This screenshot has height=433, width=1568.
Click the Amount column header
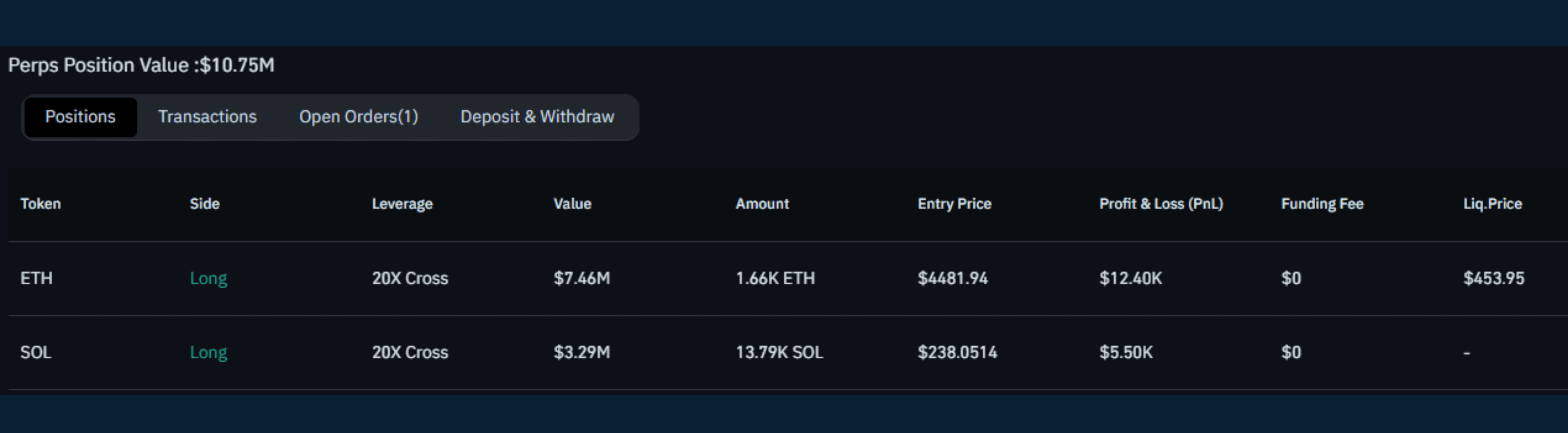(x=762, y=204)
